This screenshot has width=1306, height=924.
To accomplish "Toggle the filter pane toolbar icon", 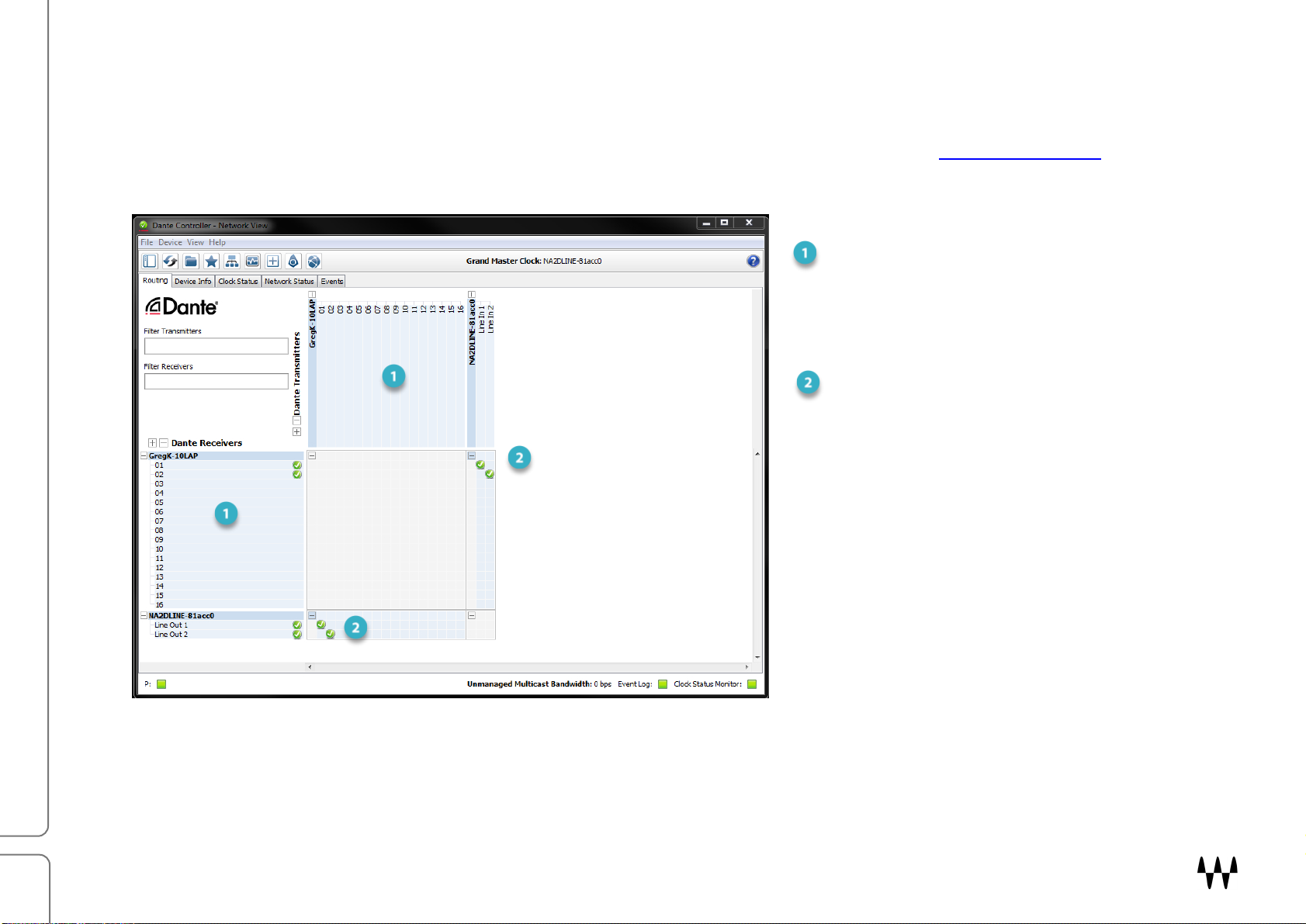I will click(x=150, y=261).
